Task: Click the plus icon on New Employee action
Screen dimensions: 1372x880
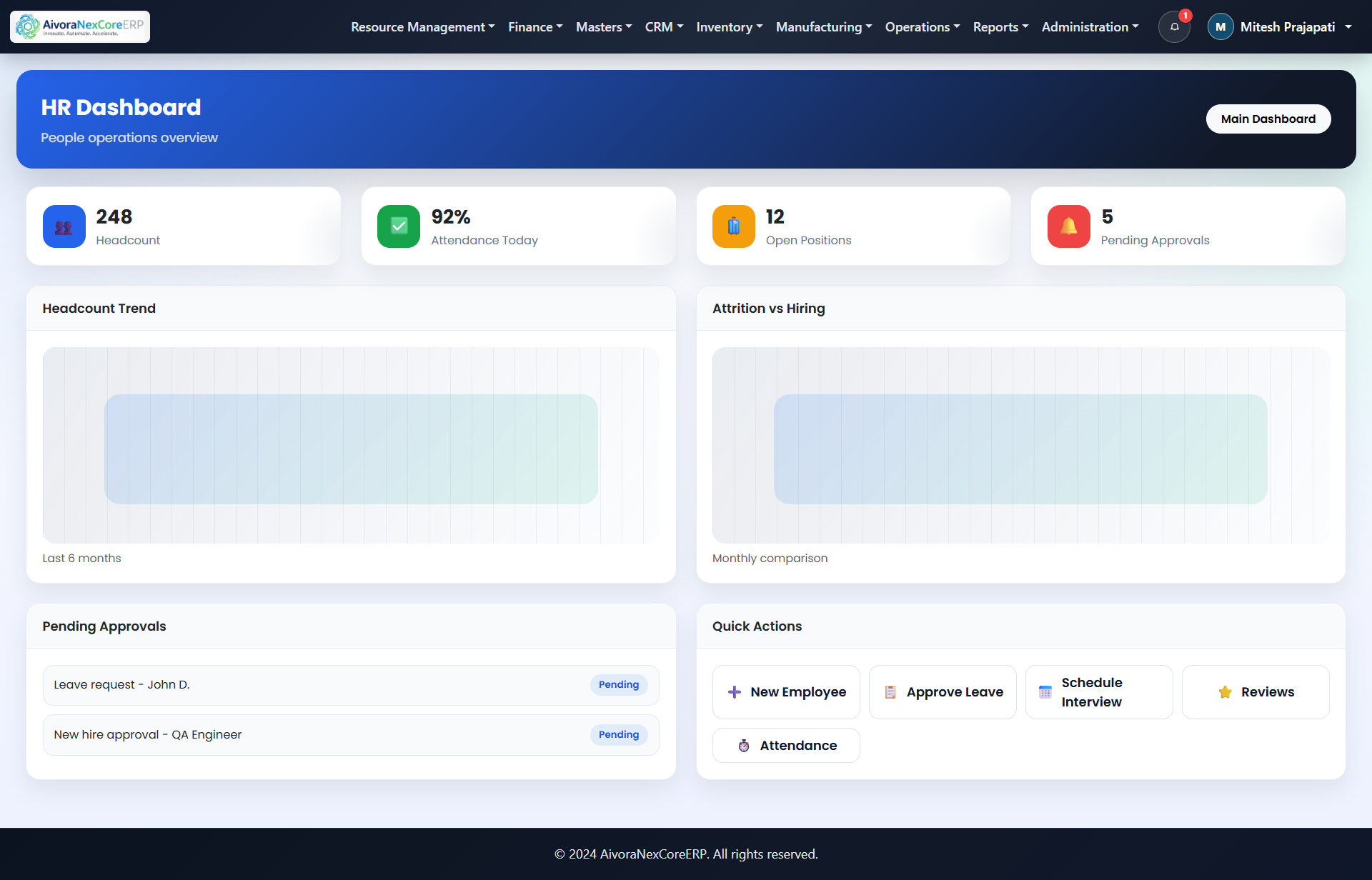Action: 735,691
